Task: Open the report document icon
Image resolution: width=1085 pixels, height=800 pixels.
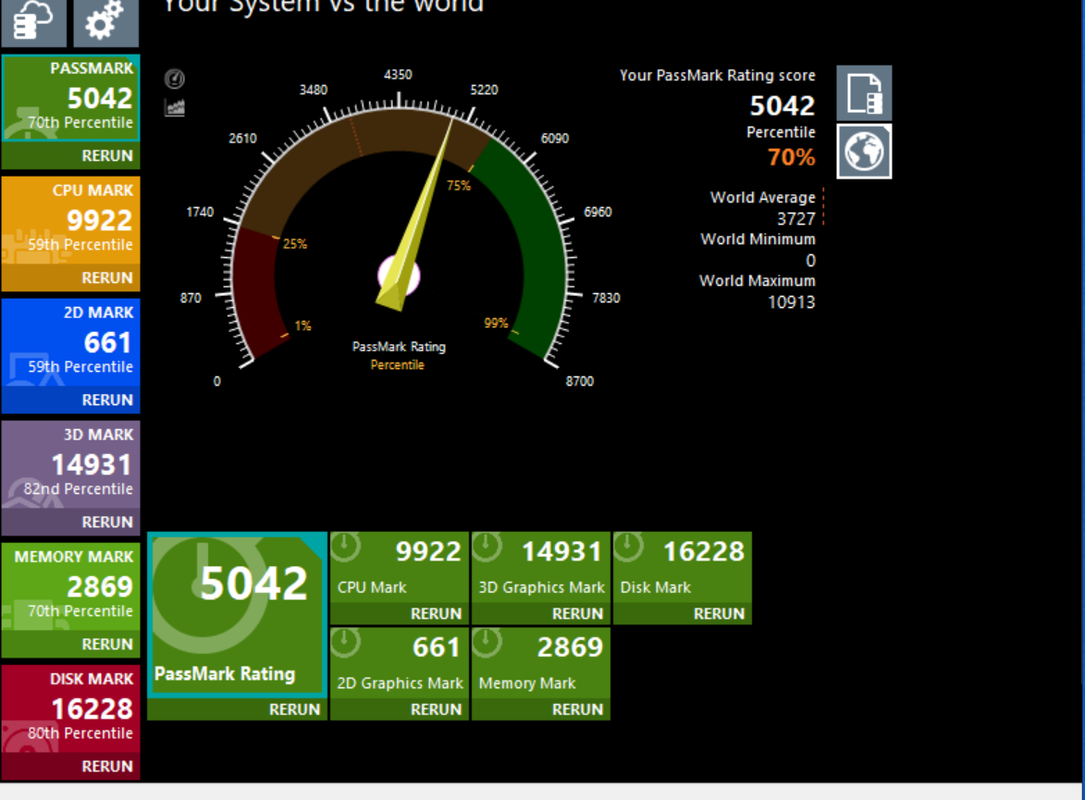Action: point(864,93)
